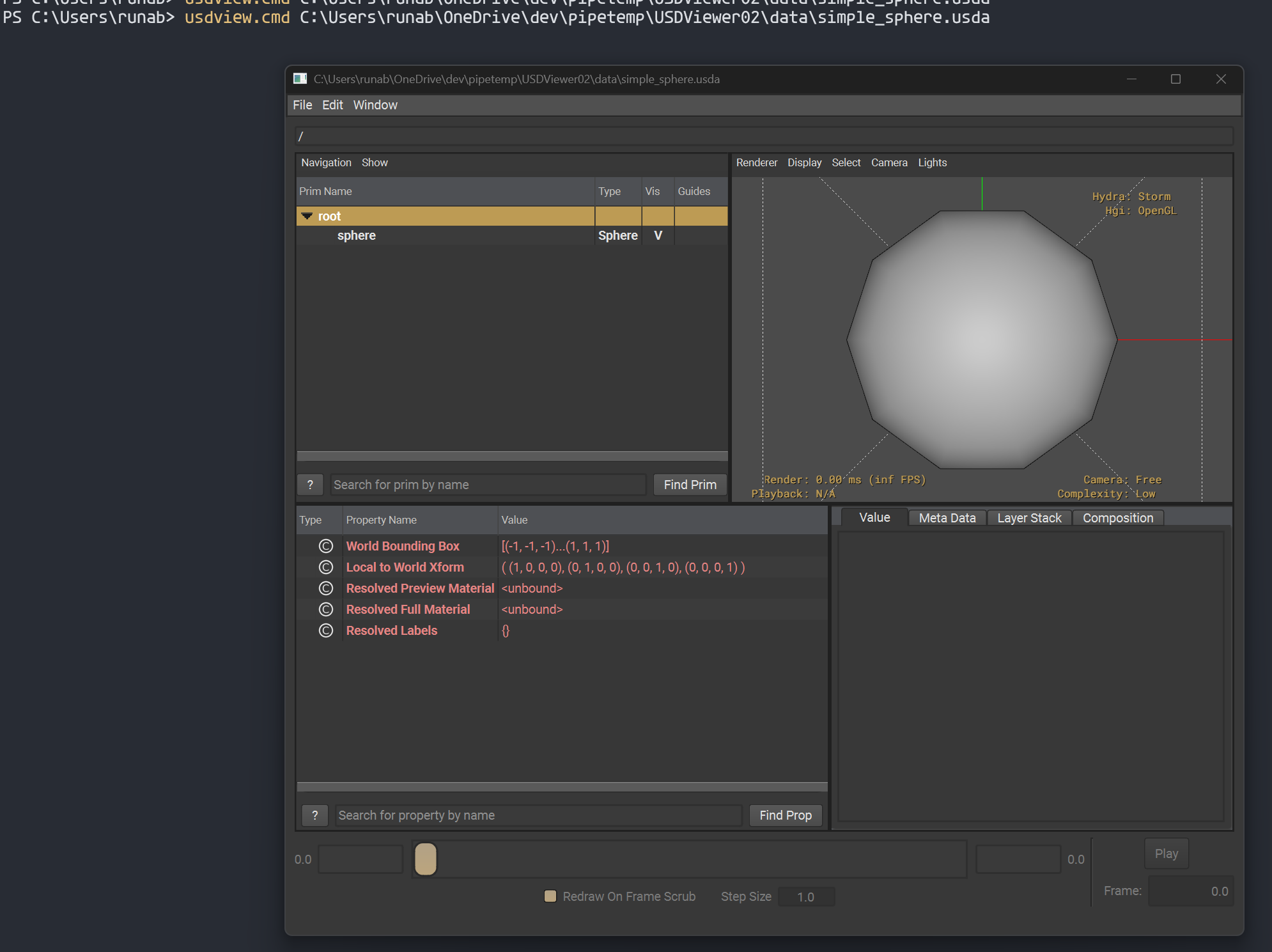Select the Resolved Preview Material property
The image size is (1272, 952).
[x=420, y=588]
